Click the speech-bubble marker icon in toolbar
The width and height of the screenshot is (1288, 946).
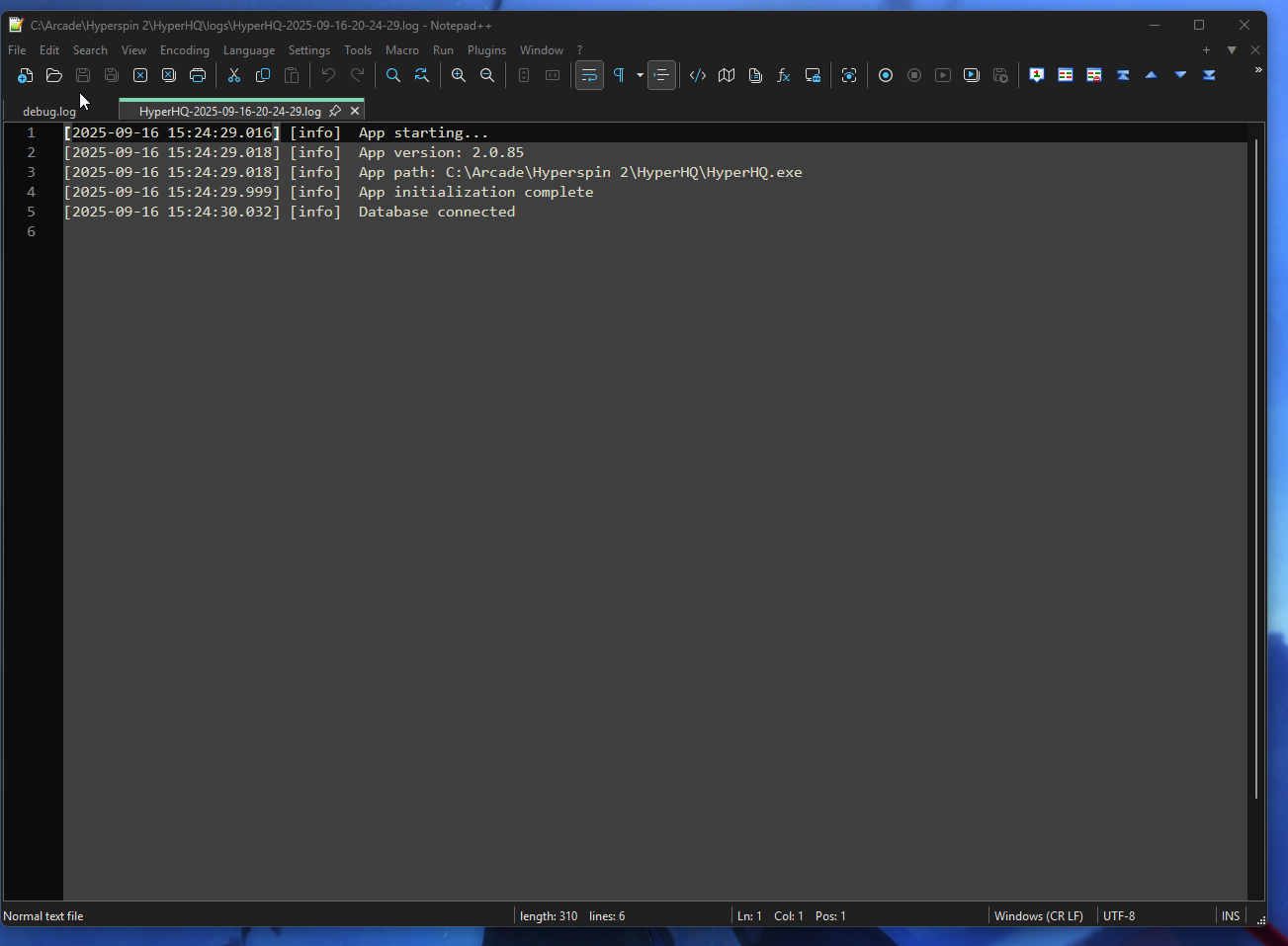1037,75
